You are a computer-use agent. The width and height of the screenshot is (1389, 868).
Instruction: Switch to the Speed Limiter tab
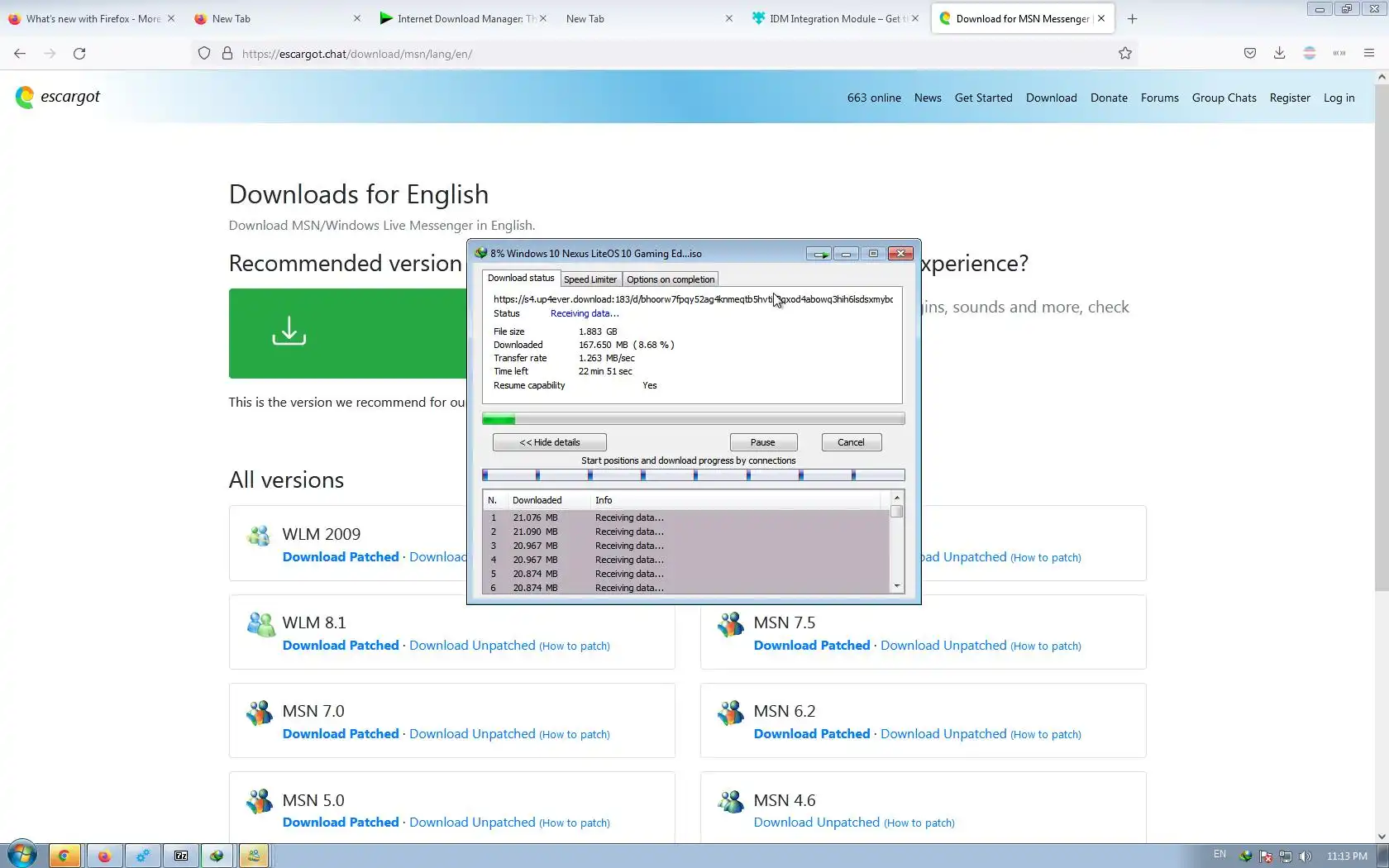tap(590, 279)
